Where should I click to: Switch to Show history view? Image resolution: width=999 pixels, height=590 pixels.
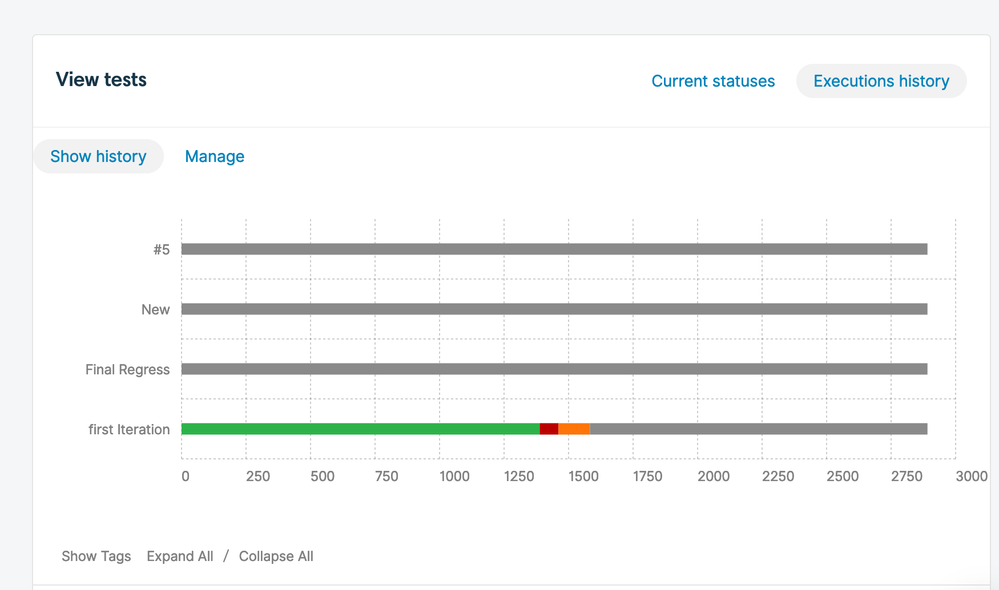(x=98, y=156)
